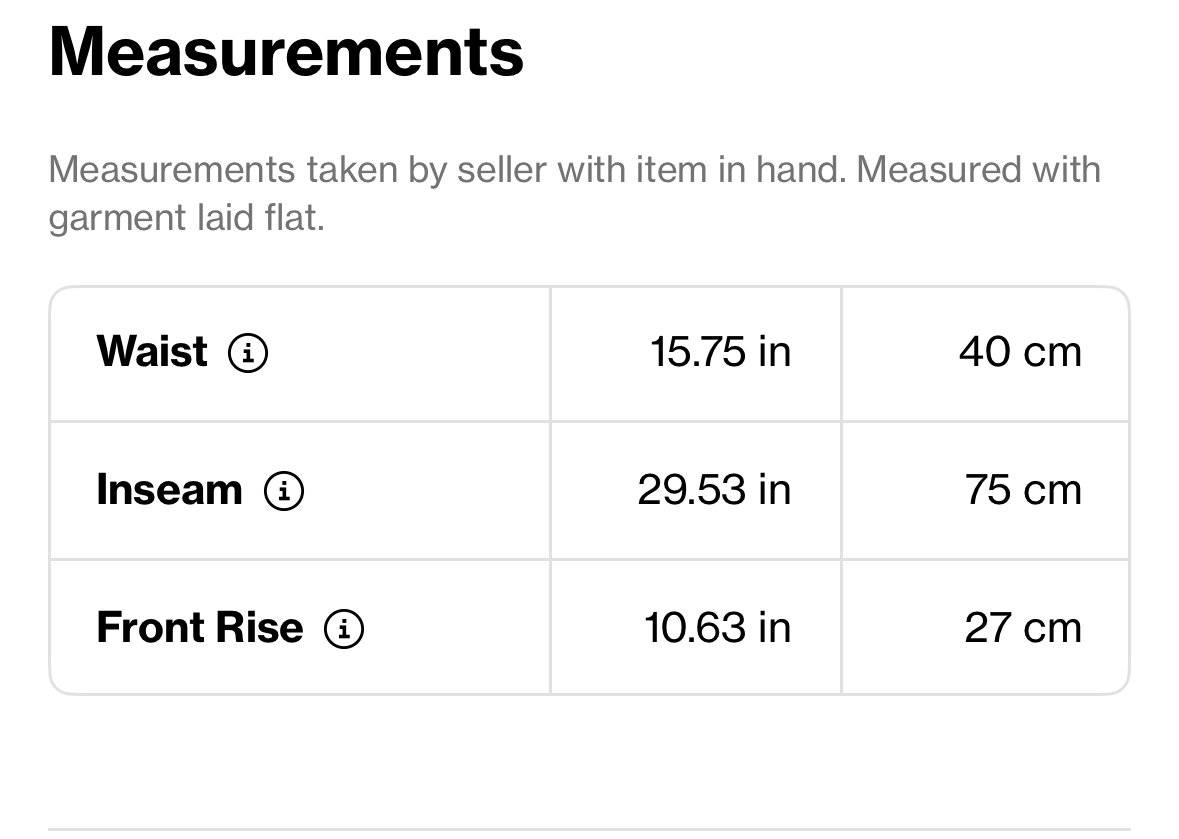Screen dimensions: 1179x839
Task: Open the Waist info icon
Action: 248,353
